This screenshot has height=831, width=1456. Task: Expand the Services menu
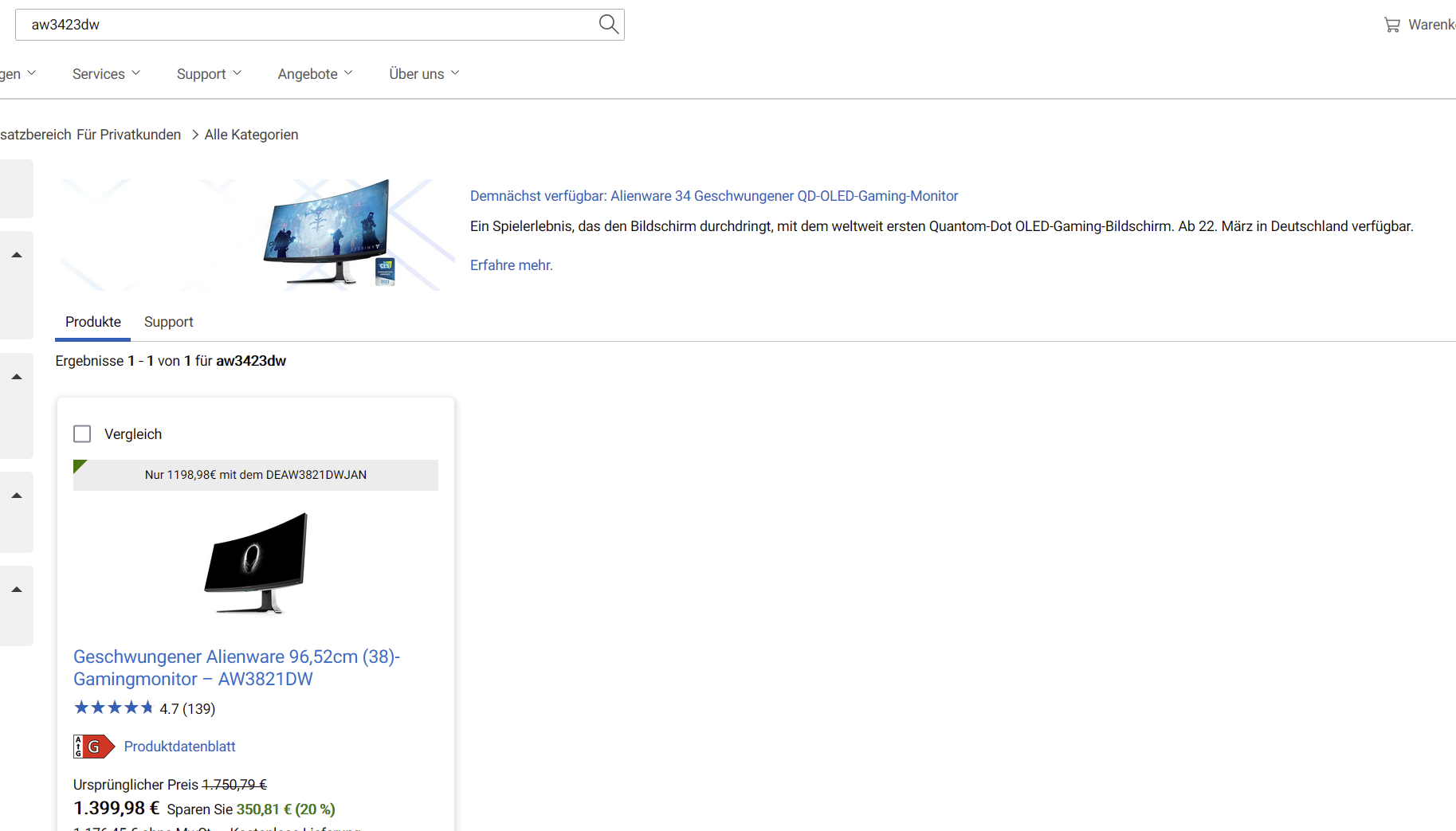pos(106,74)
